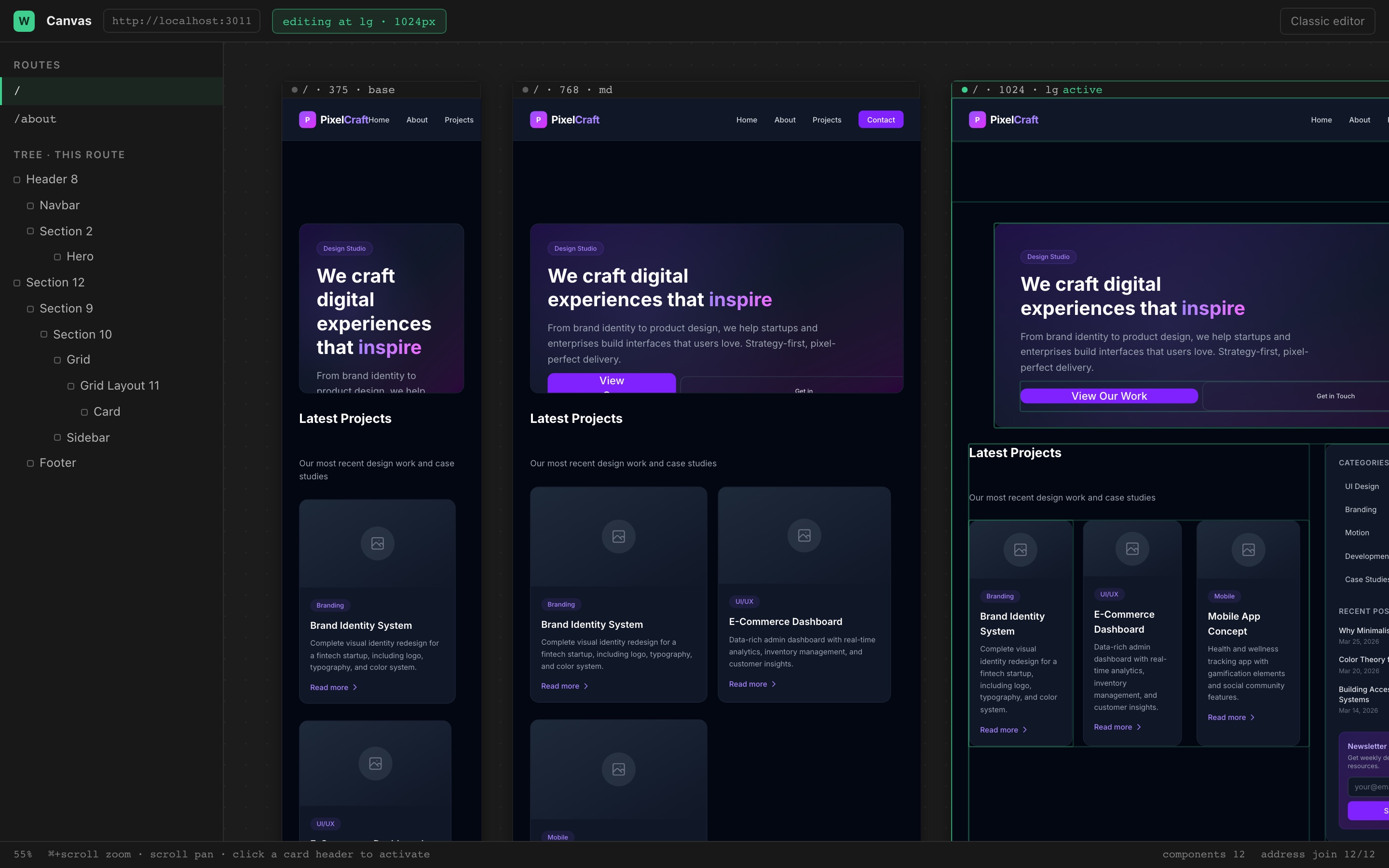Click the Read more chevron on Mobile App Concept card
Image resolution: width=1389 pixels, height=868 pixels.
point(1253,718)
